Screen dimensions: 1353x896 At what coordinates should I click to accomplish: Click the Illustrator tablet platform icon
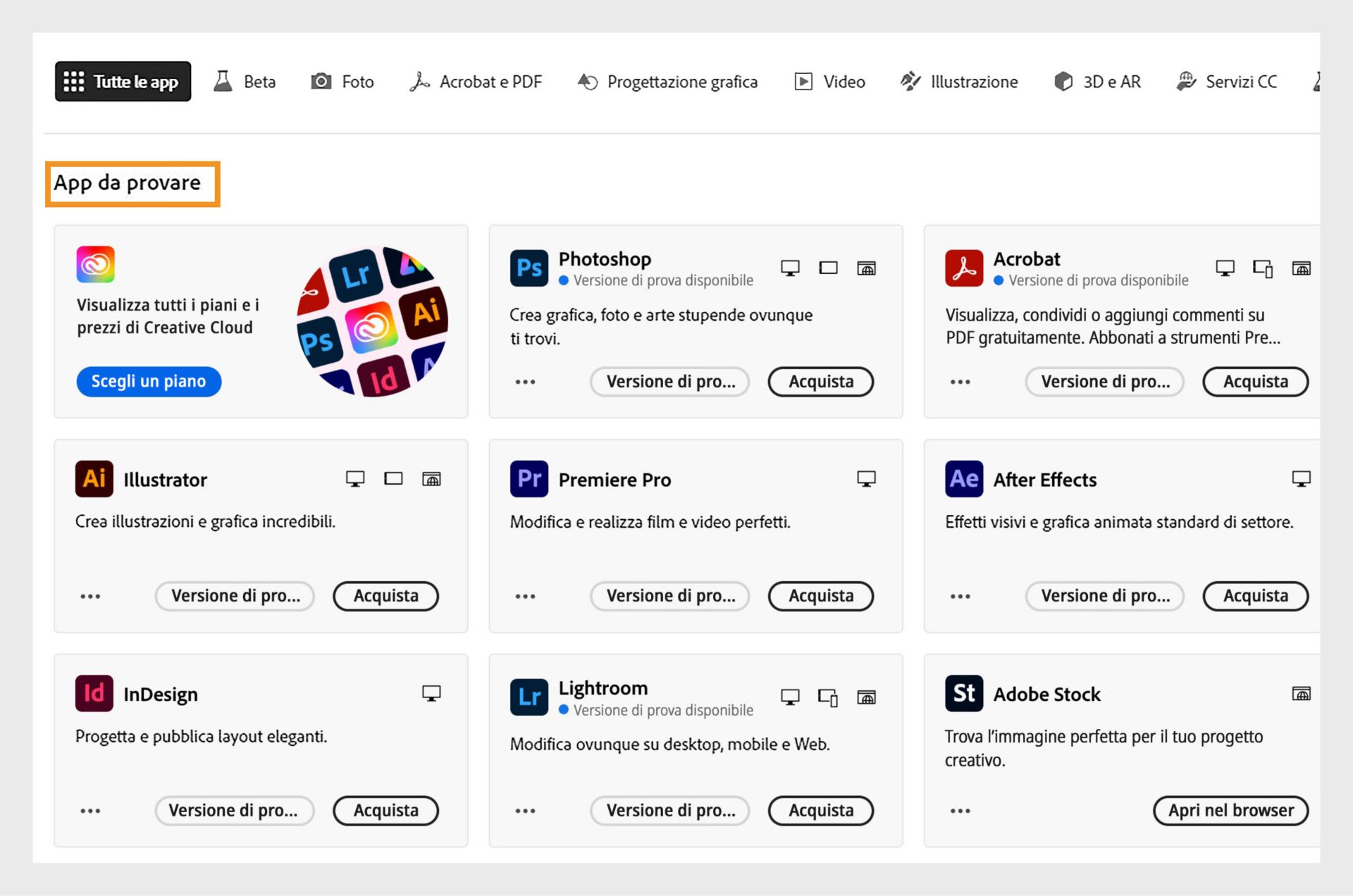(393, 479)
